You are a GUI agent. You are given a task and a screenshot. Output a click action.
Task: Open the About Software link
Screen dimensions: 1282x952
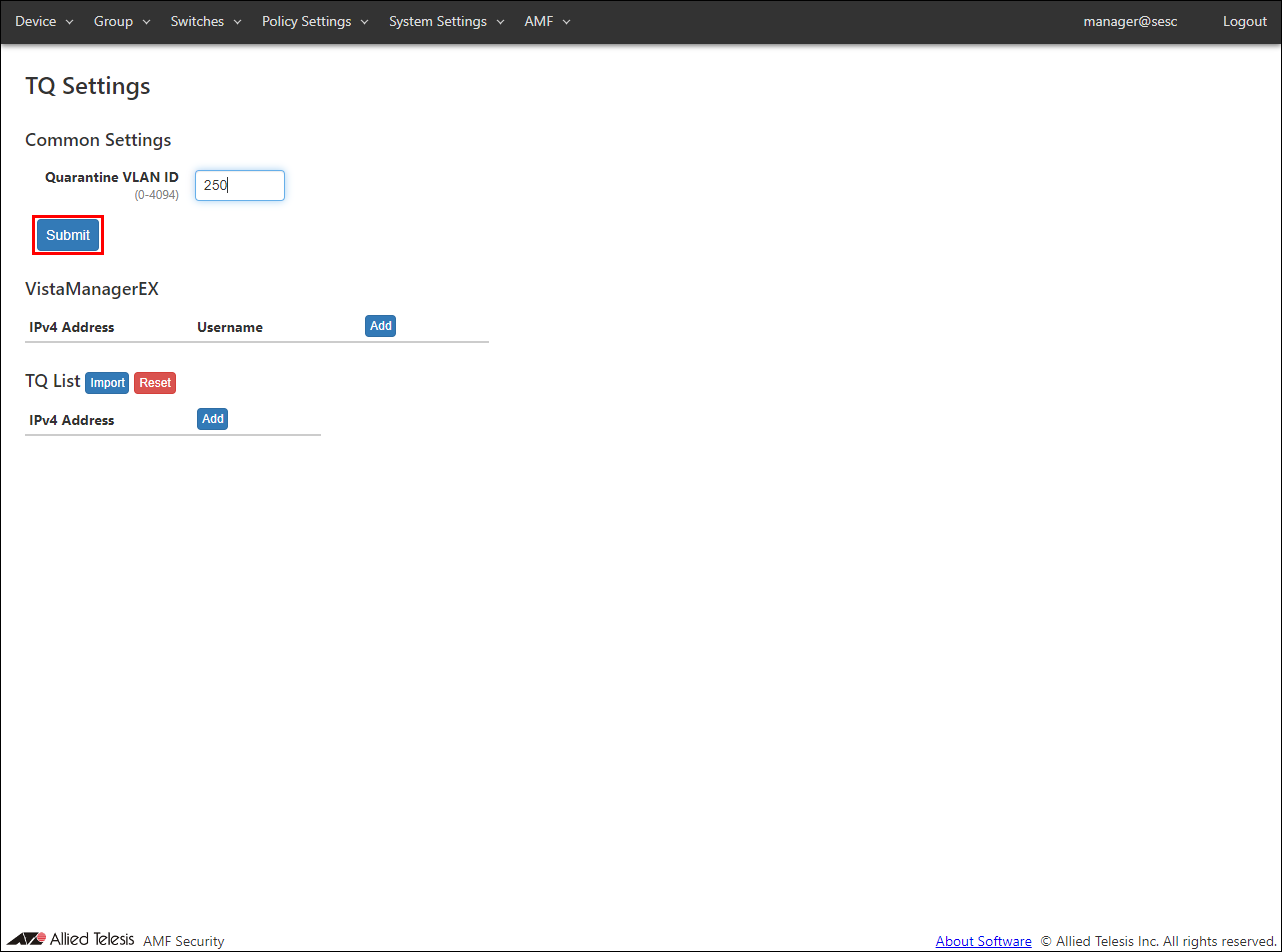pos(984,941)
